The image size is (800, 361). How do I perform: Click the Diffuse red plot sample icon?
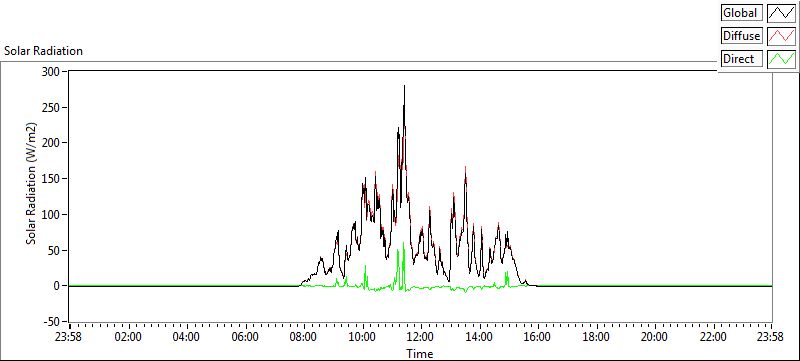[781, 36]
